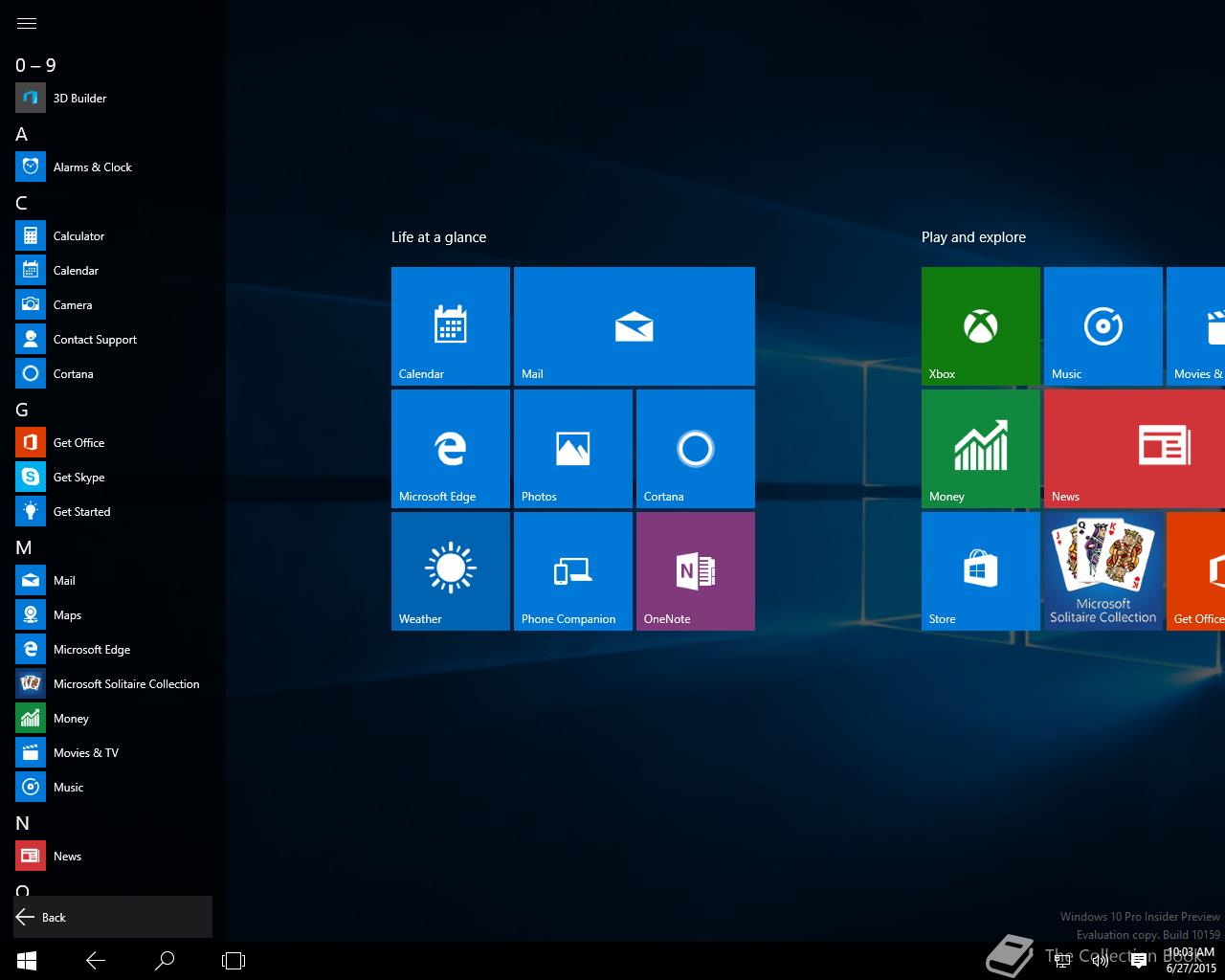Open the Money tile

tap(981, 449)
